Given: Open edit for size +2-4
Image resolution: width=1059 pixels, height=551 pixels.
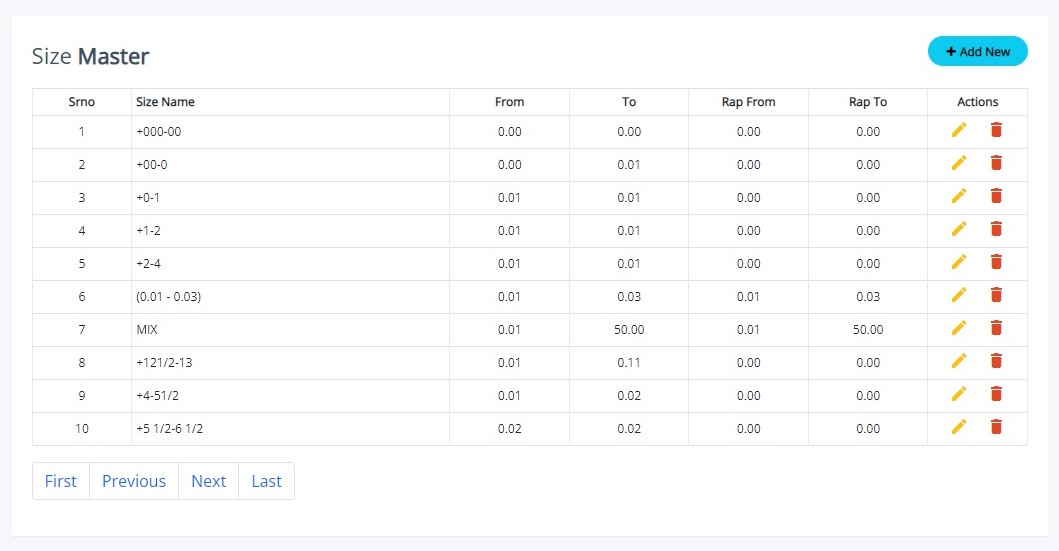Looking at the screenshot, I should tap(959, 262).
